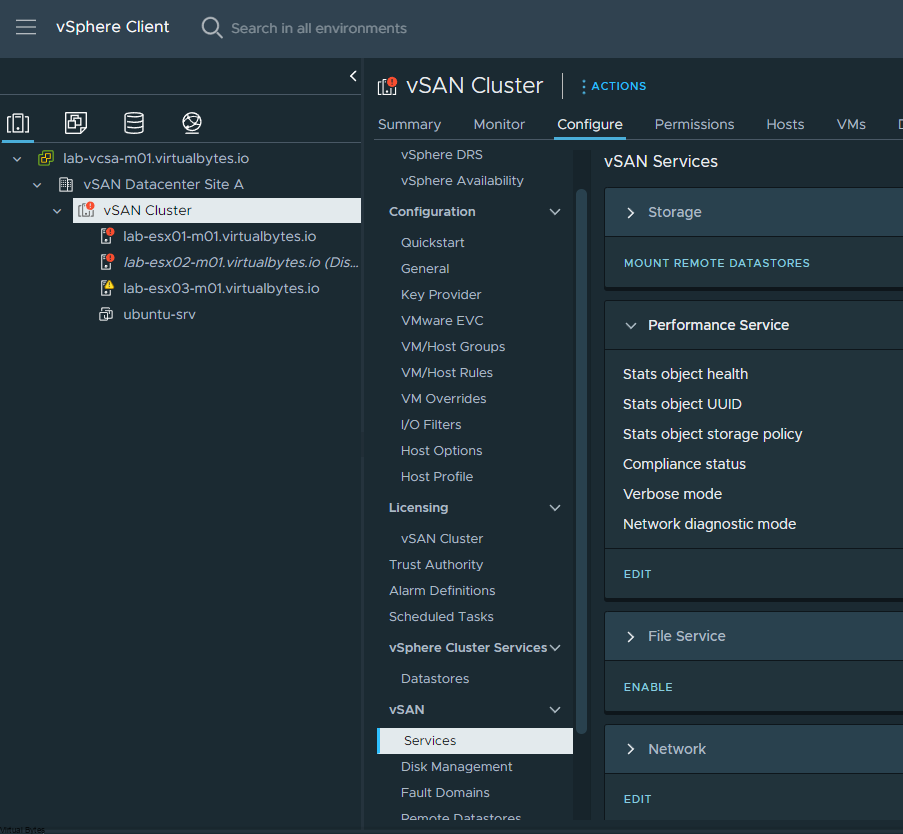Open vSAN Cluster licensing entry

pyautogui.click(x=442, y=539)
